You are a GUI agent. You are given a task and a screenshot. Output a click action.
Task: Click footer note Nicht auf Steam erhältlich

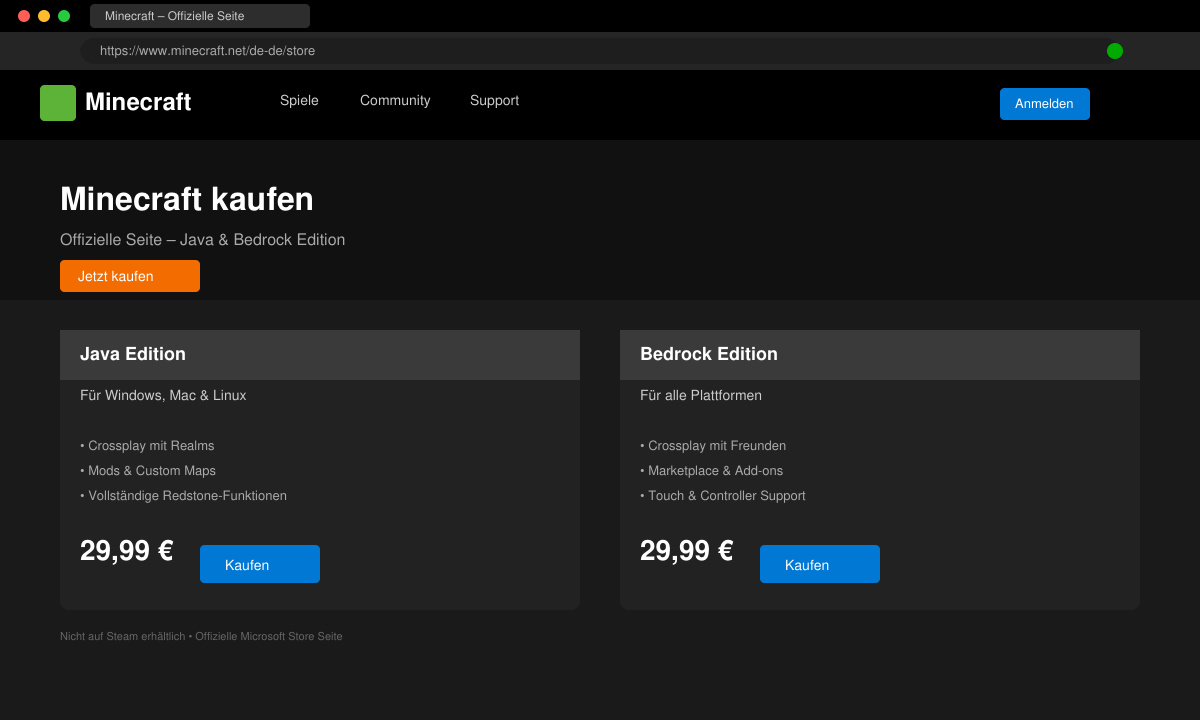pos(122,636)
